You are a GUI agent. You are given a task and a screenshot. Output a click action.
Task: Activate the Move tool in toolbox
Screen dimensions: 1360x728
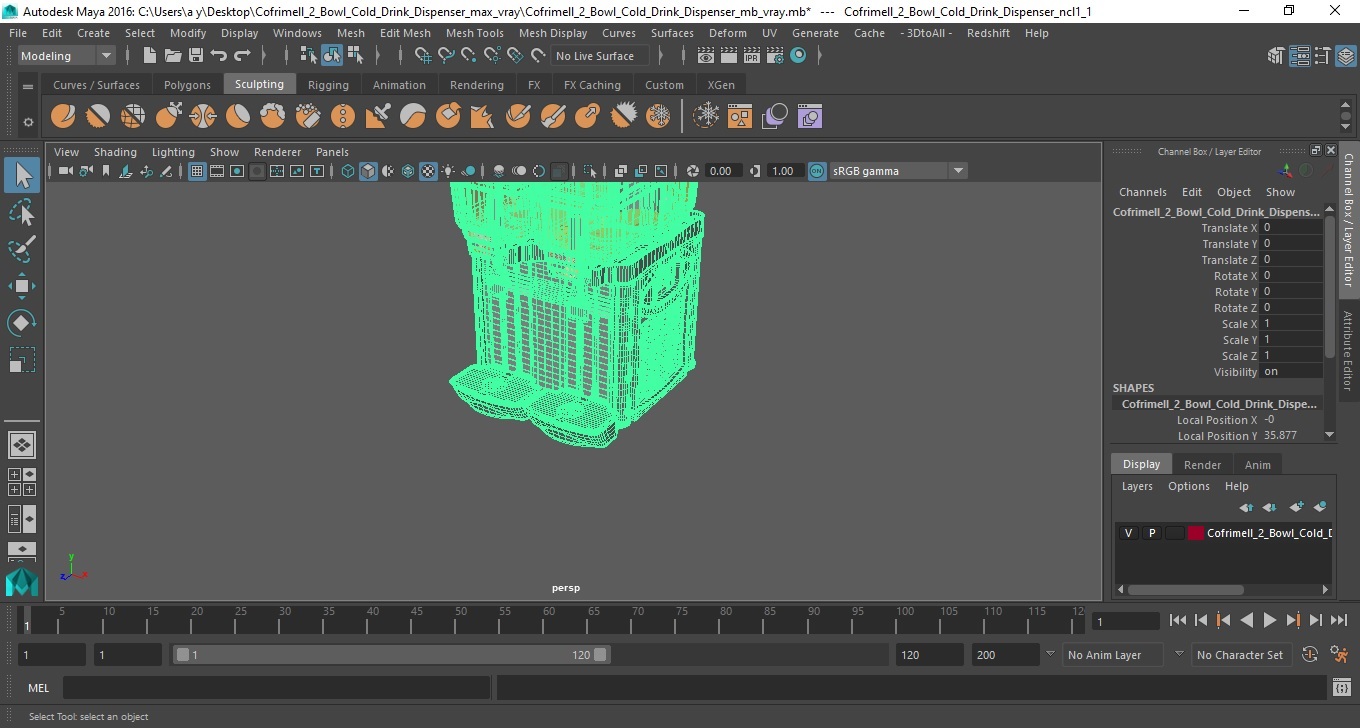(22, 286)
